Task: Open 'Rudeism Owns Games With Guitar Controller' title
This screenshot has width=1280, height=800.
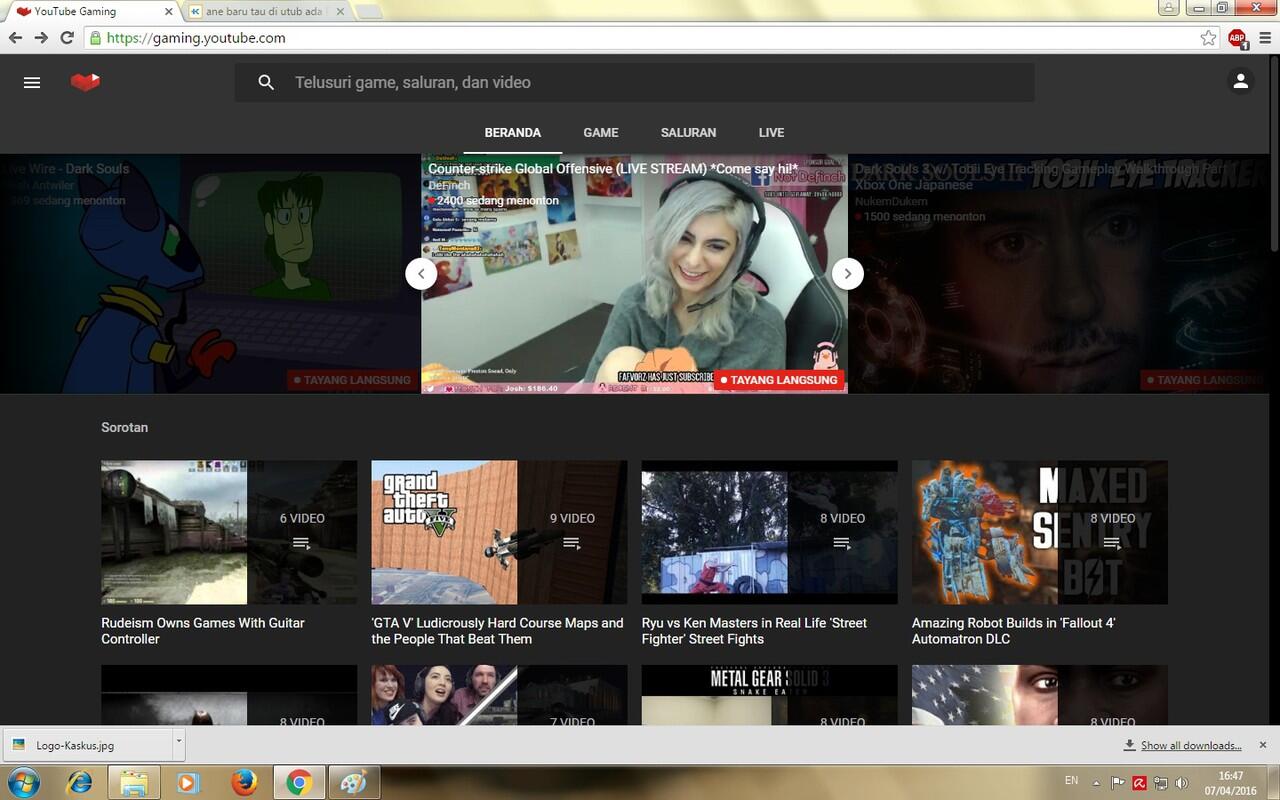Action: (203, 631)
